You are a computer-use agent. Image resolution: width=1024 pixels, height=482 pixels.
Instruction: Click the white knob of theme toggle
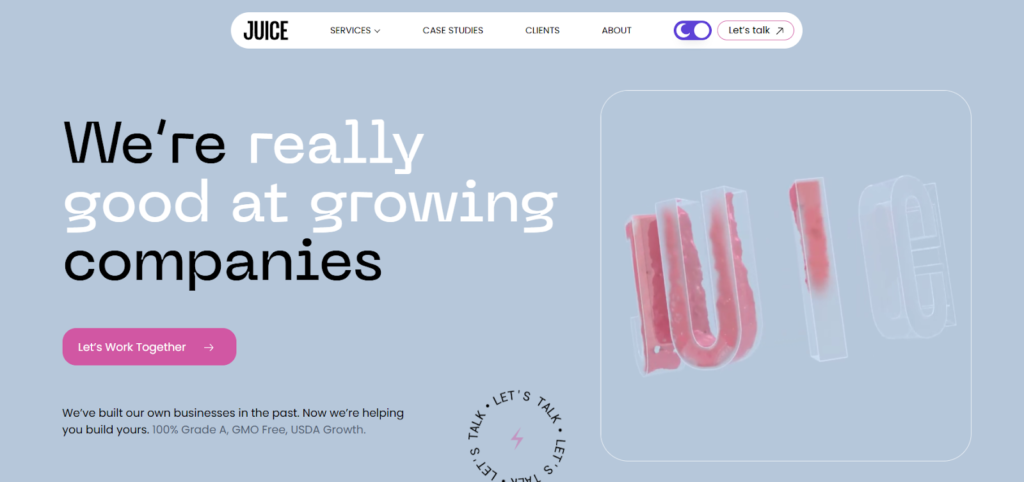[701, 30]
